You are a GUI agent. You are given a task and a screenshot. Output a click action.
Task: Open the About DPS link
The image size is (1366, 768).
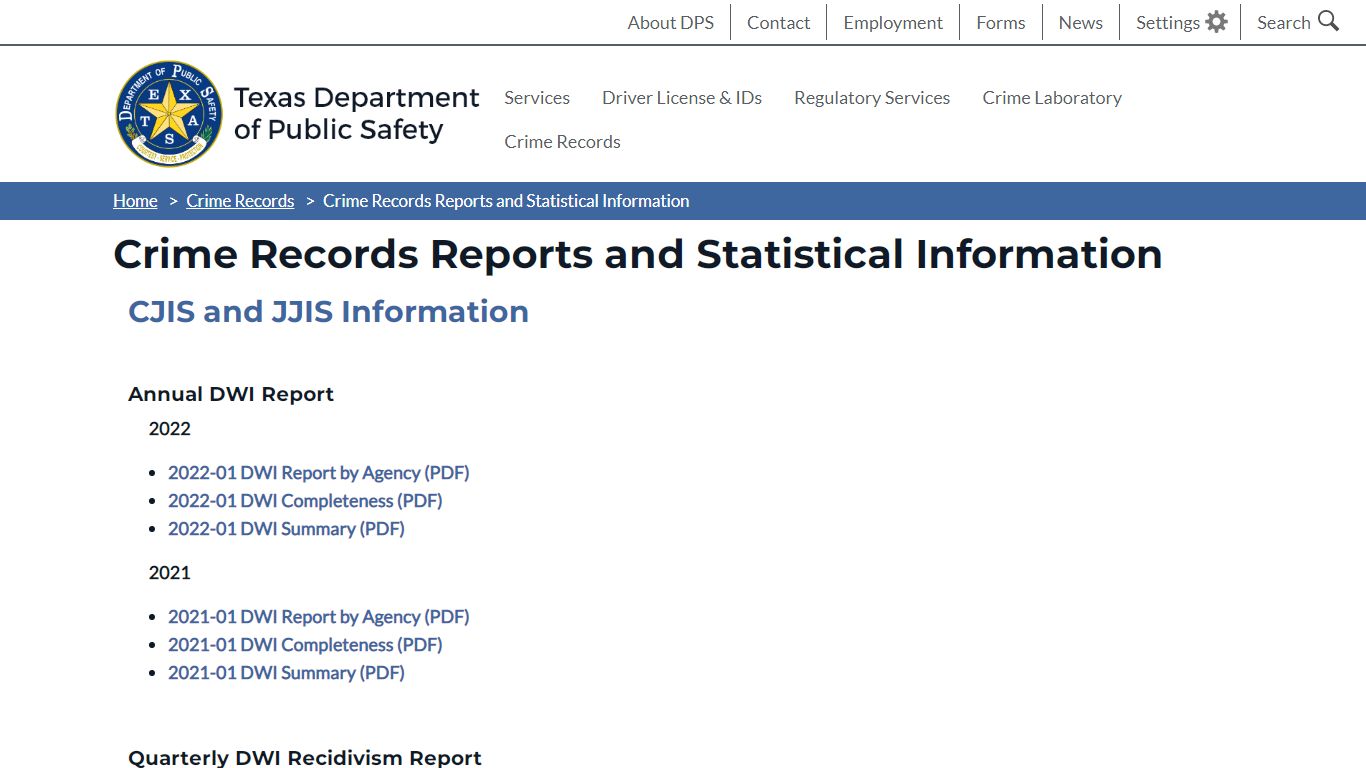point(670,22)
